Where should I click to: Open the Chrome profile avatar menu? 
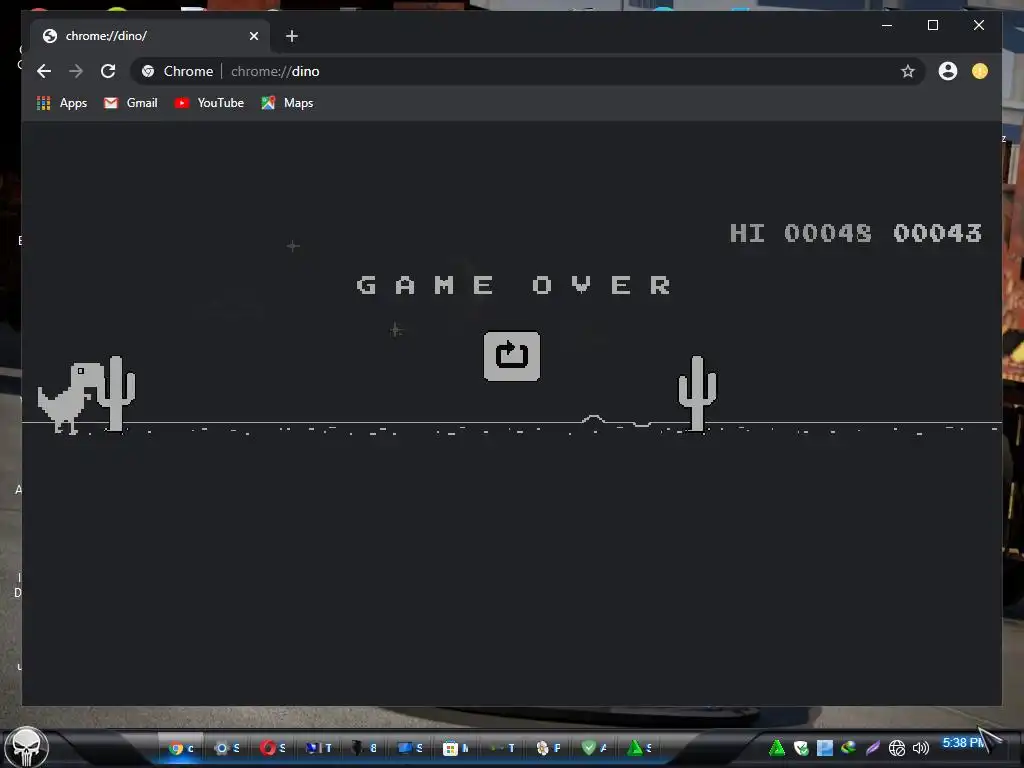pyautogui.click(x=948, y=71)
